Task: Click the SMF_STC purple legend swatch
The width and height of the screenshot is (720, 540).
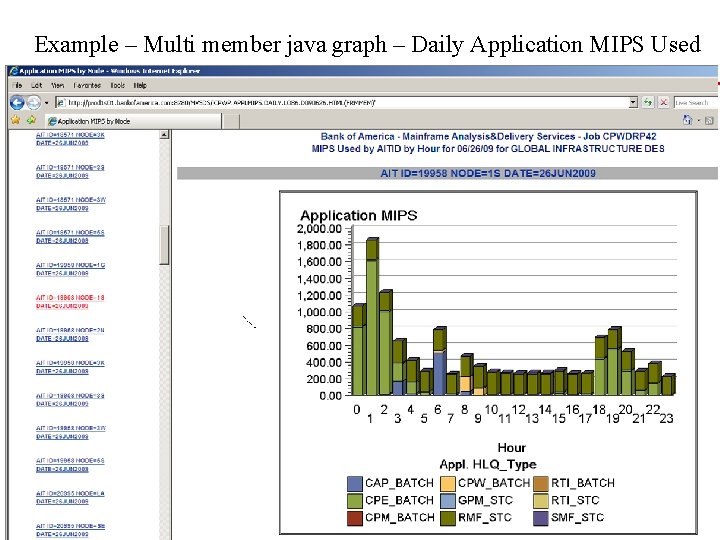Action: point(541,518)
